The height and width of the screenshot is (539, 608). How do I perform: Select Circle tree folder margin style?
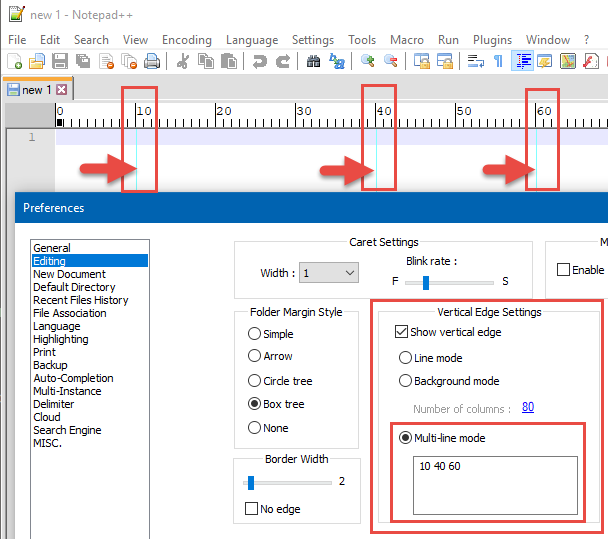pyautogui.click(x=254, y=380)
